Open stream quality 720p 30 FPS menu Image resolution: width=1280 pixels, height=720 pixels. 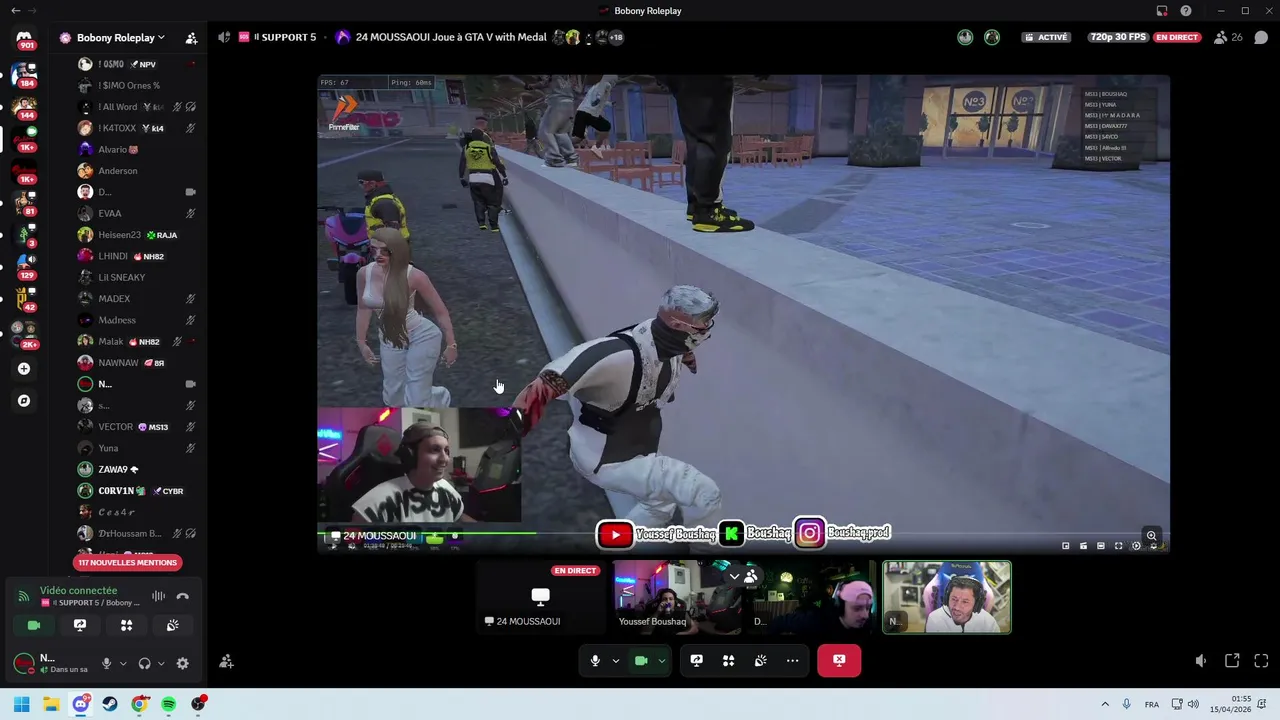pyautogui.click(x=1118, y=37)
